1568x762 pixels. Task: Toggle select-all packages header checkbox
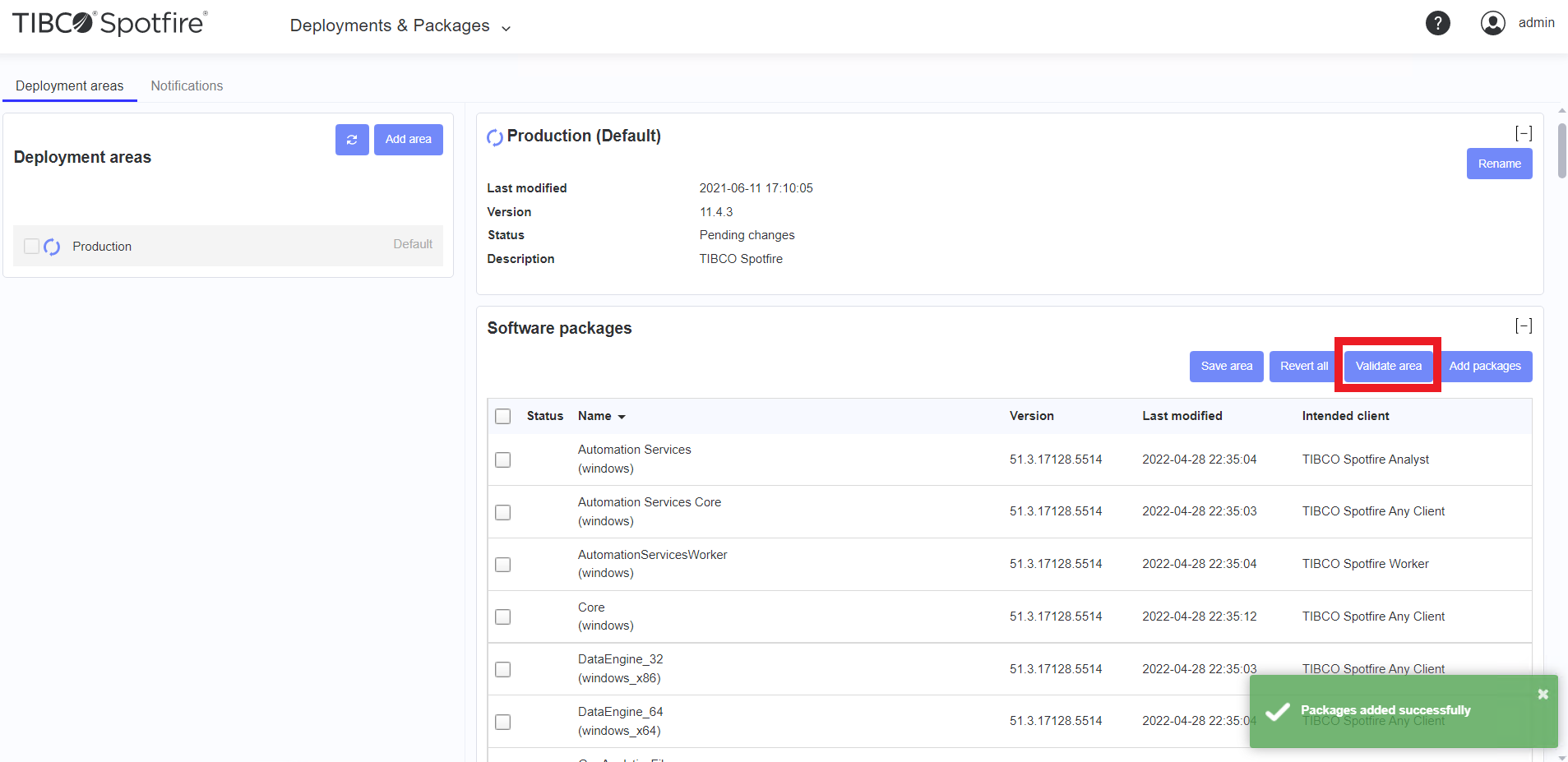(503, 416)
